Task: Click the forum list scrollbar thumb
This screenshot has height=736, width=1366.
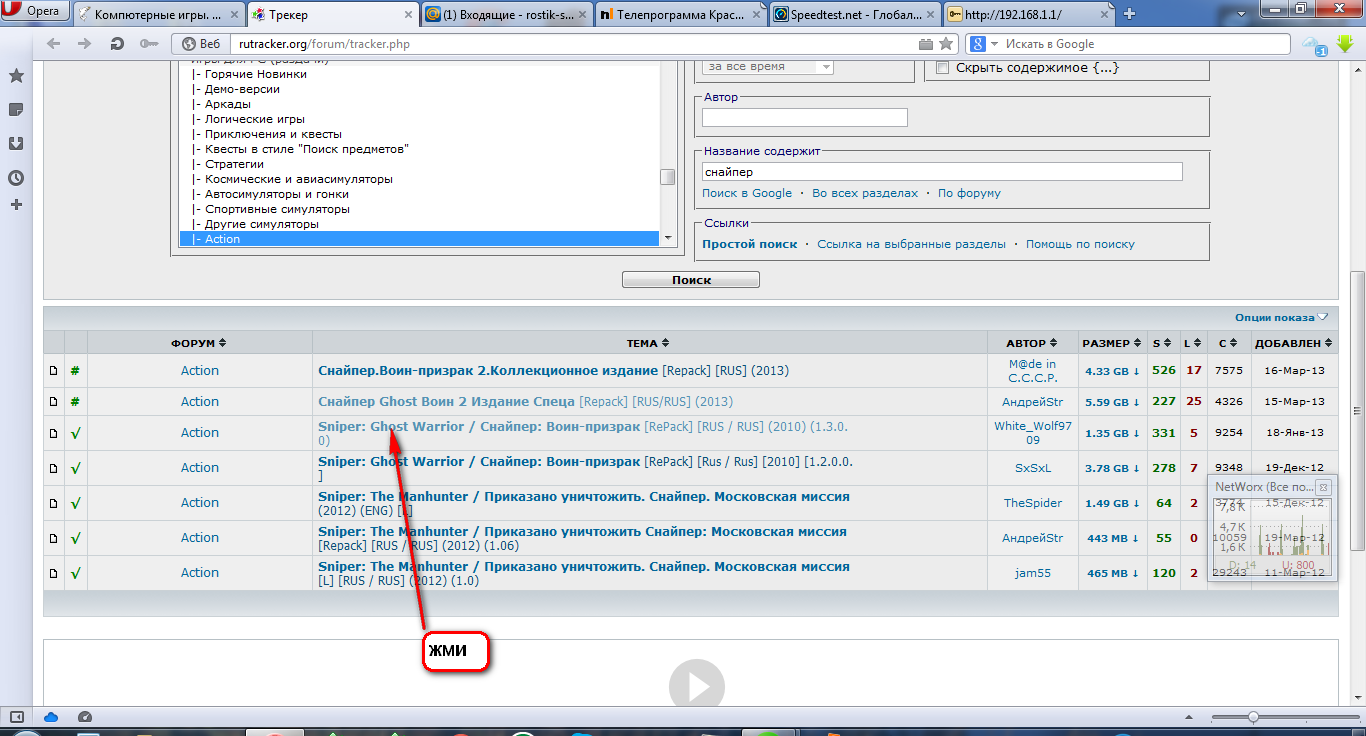Action: coord(667,177)
